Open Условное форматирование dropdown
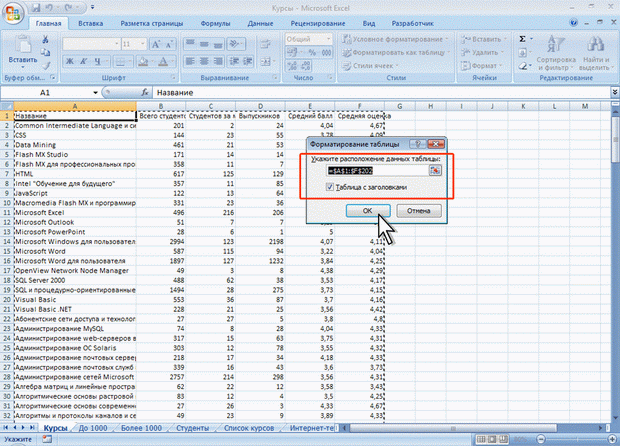Image resolution: width=620 pixels, height=446 pixels. (396, 39)
